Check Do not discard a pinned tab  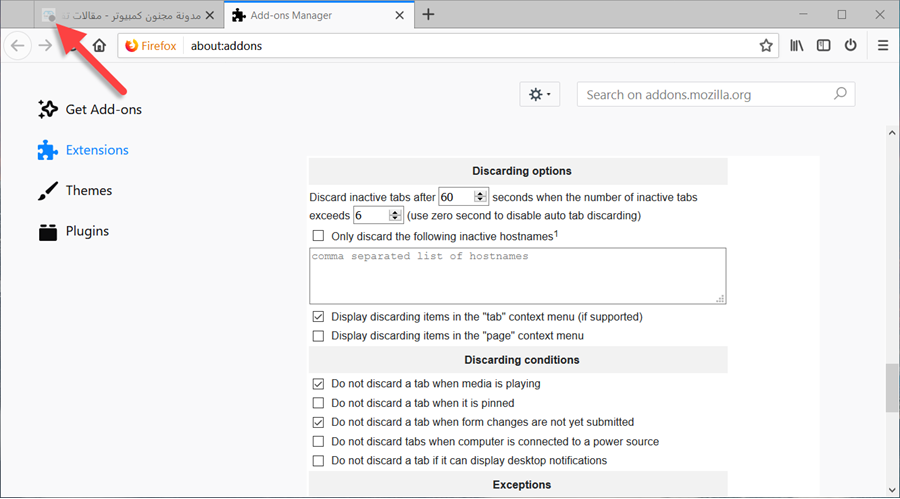318,403
